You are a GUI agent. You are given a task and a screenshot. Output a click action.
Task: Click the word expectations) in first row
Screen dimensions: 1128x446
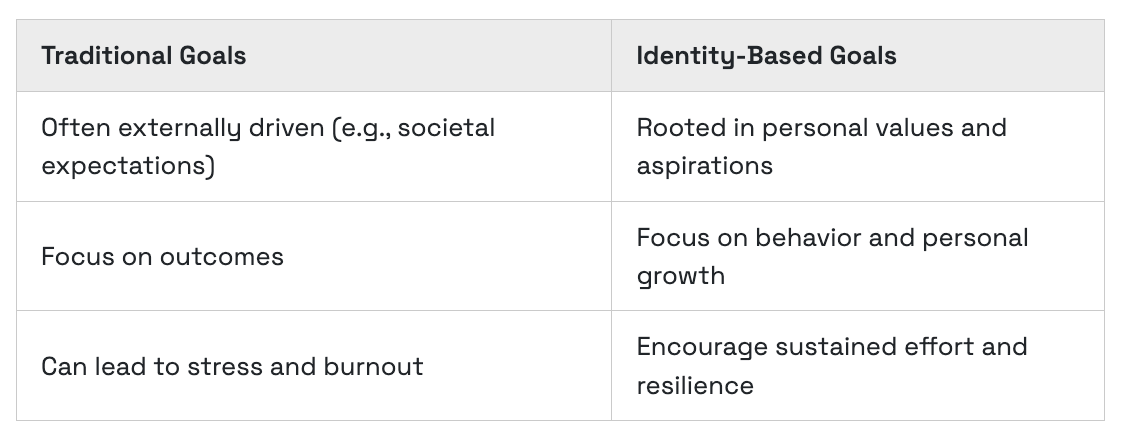coord(128,166)
